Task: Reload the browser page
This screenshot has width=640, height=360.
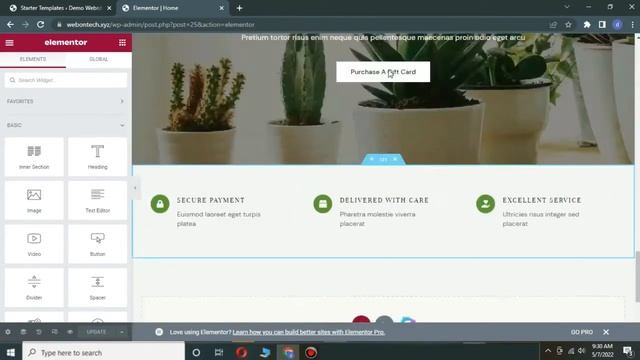Action: click(x=40, y=24)
